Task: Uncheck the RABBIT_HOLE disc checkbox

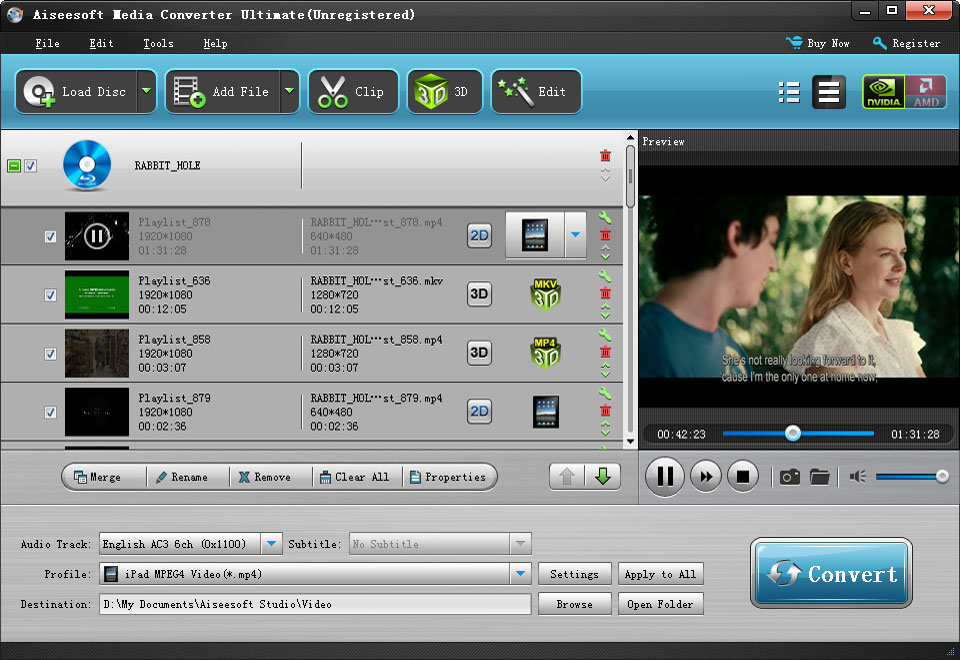Action: [x=31, y=166]
